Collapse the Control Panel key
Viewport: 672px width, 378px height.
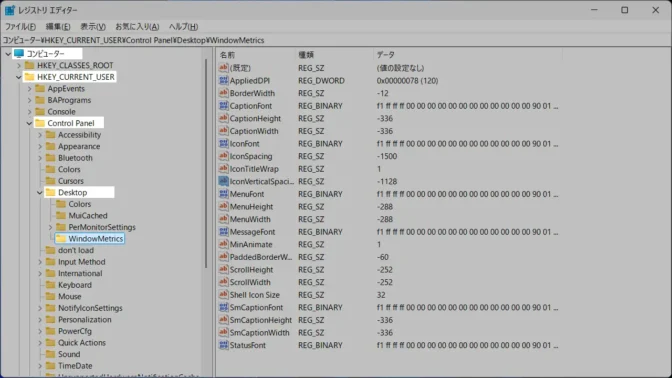pyautogui.click(x=29, y=123)
